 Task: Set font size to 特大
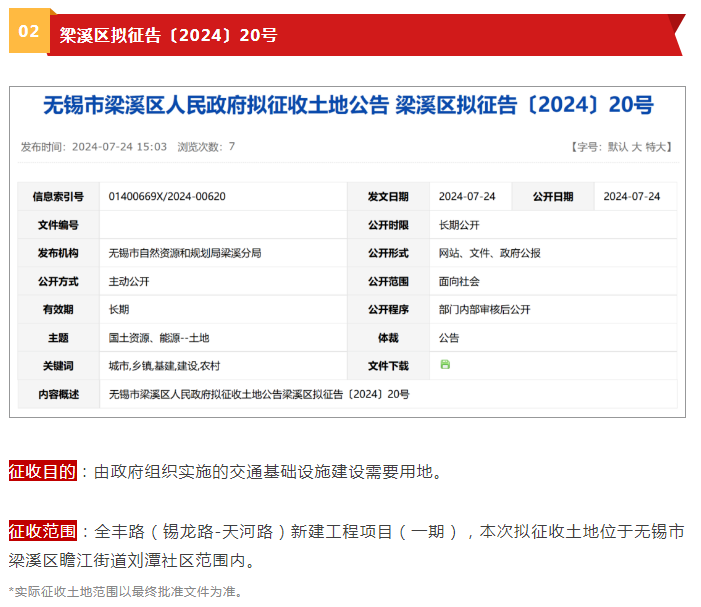click(x=655, y=147)
